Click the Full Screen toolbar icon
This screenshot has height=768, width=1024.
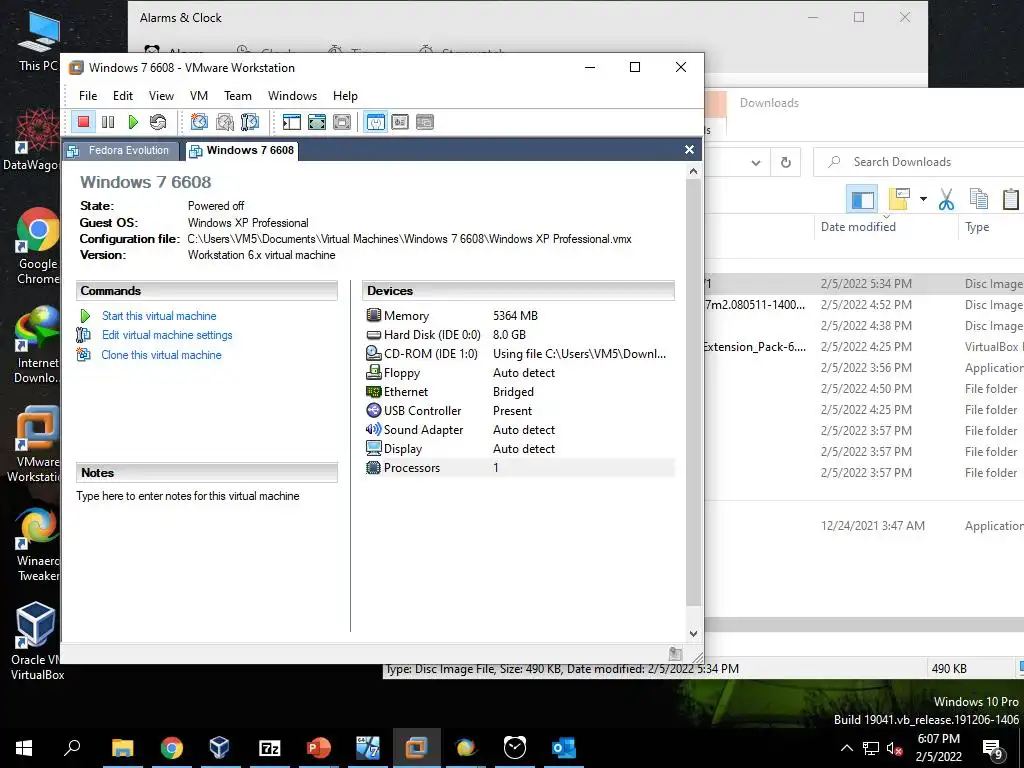(317, 122)
